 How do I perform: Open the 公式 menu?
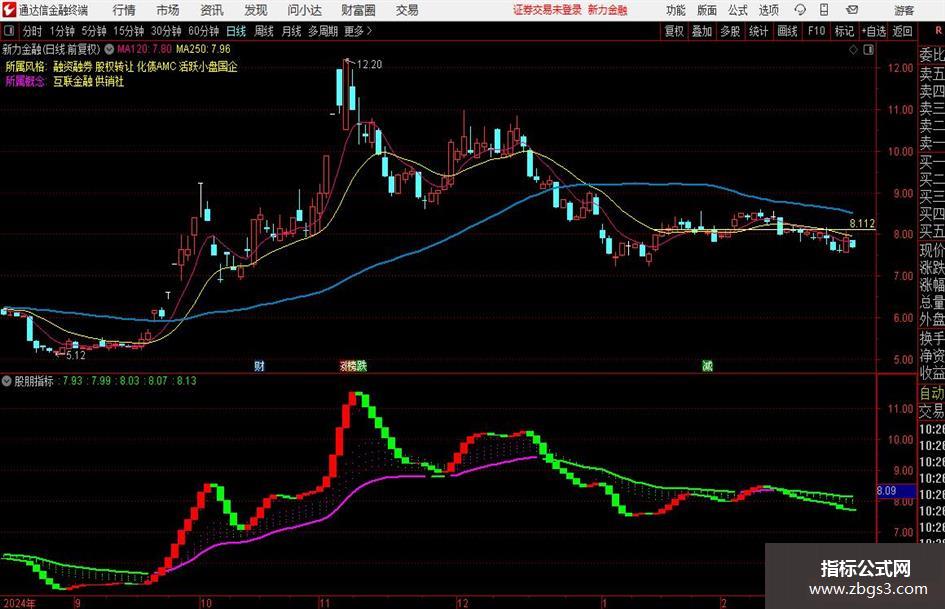tap(738, 10)
